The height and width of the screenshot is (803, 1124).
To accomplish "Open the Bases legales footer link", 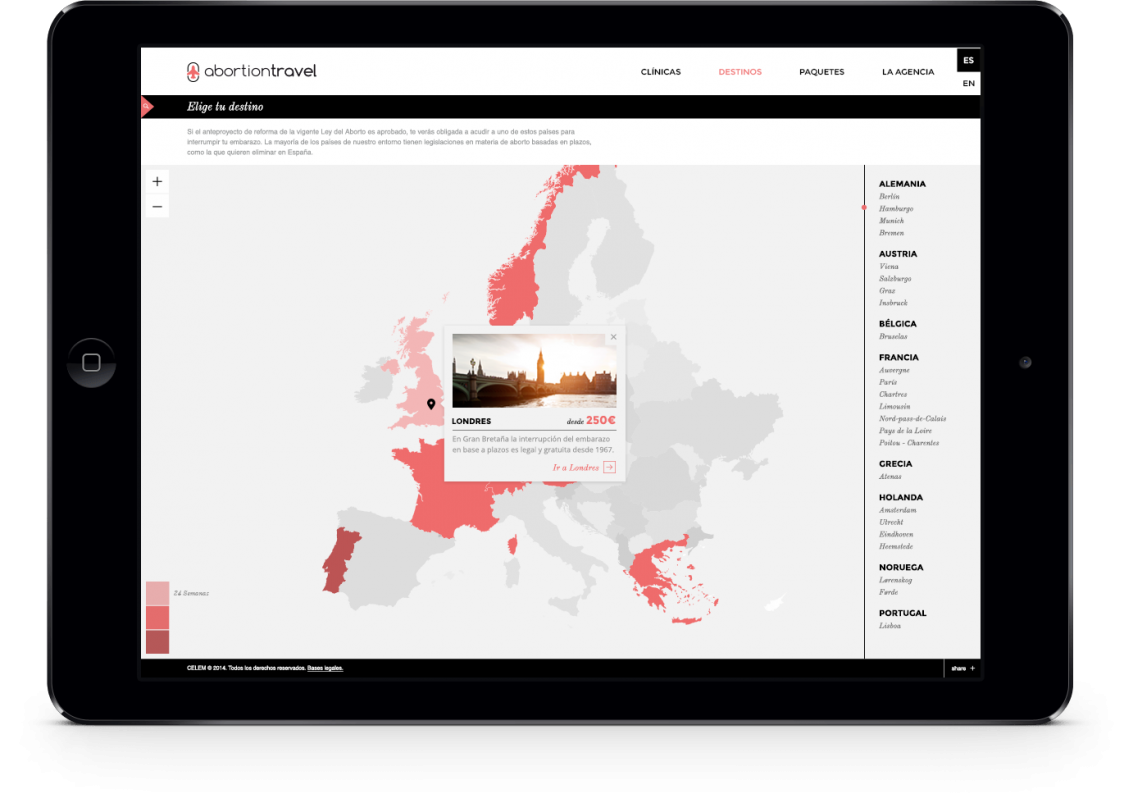I will 325,668.
